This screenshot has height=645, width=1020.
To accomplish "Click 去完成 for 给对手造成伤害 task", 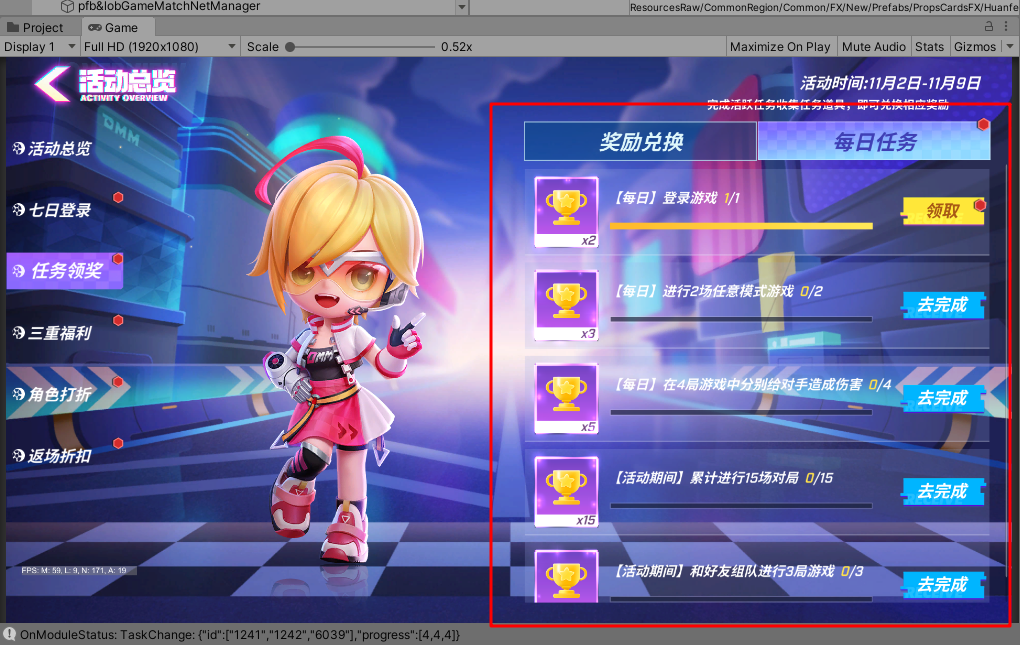I will [x=943, y=398].
